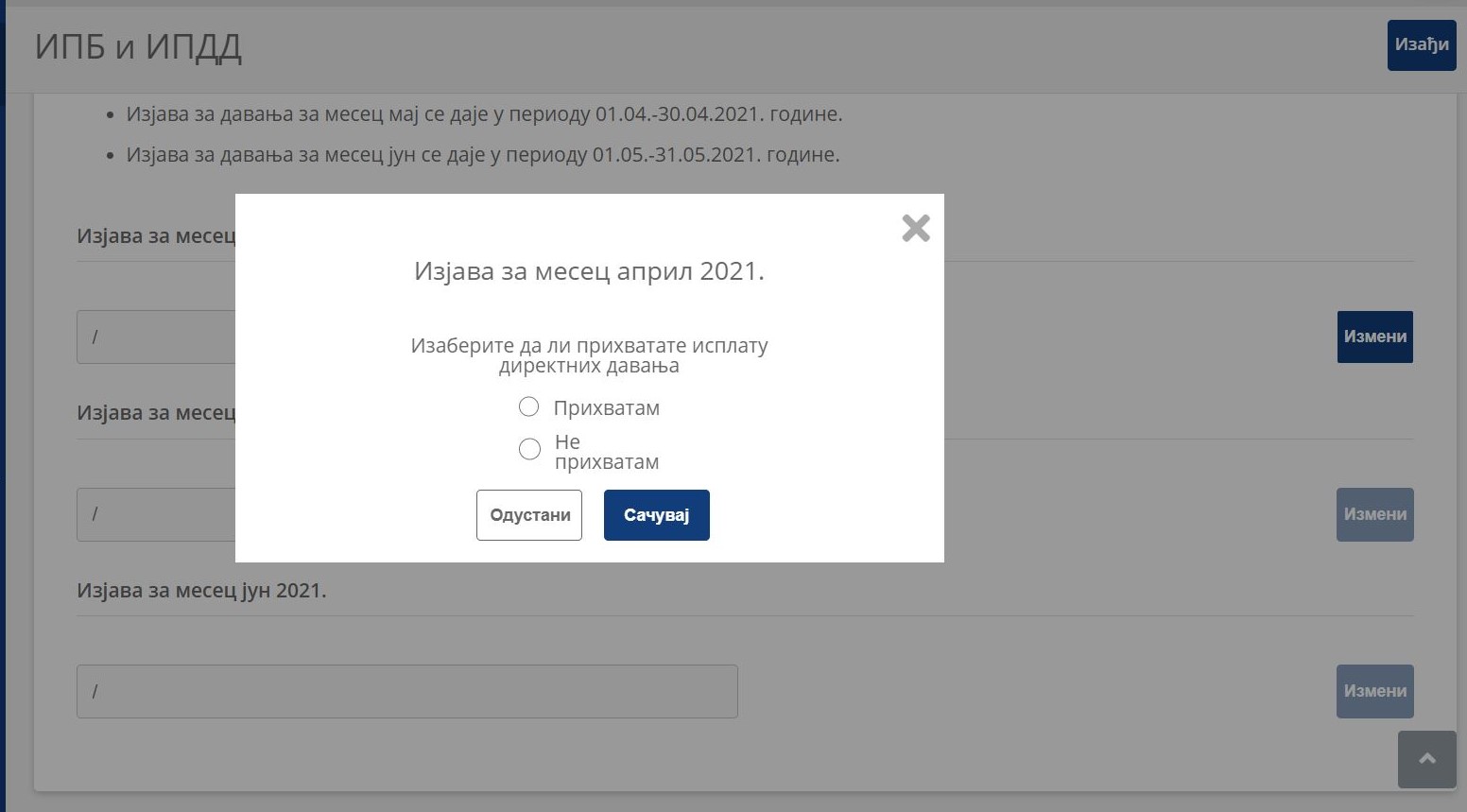Image resolution: width=1467 pixels, height=812 pixels.
Task: Select the Прихватам radio button
Action: tap(529, 406)
